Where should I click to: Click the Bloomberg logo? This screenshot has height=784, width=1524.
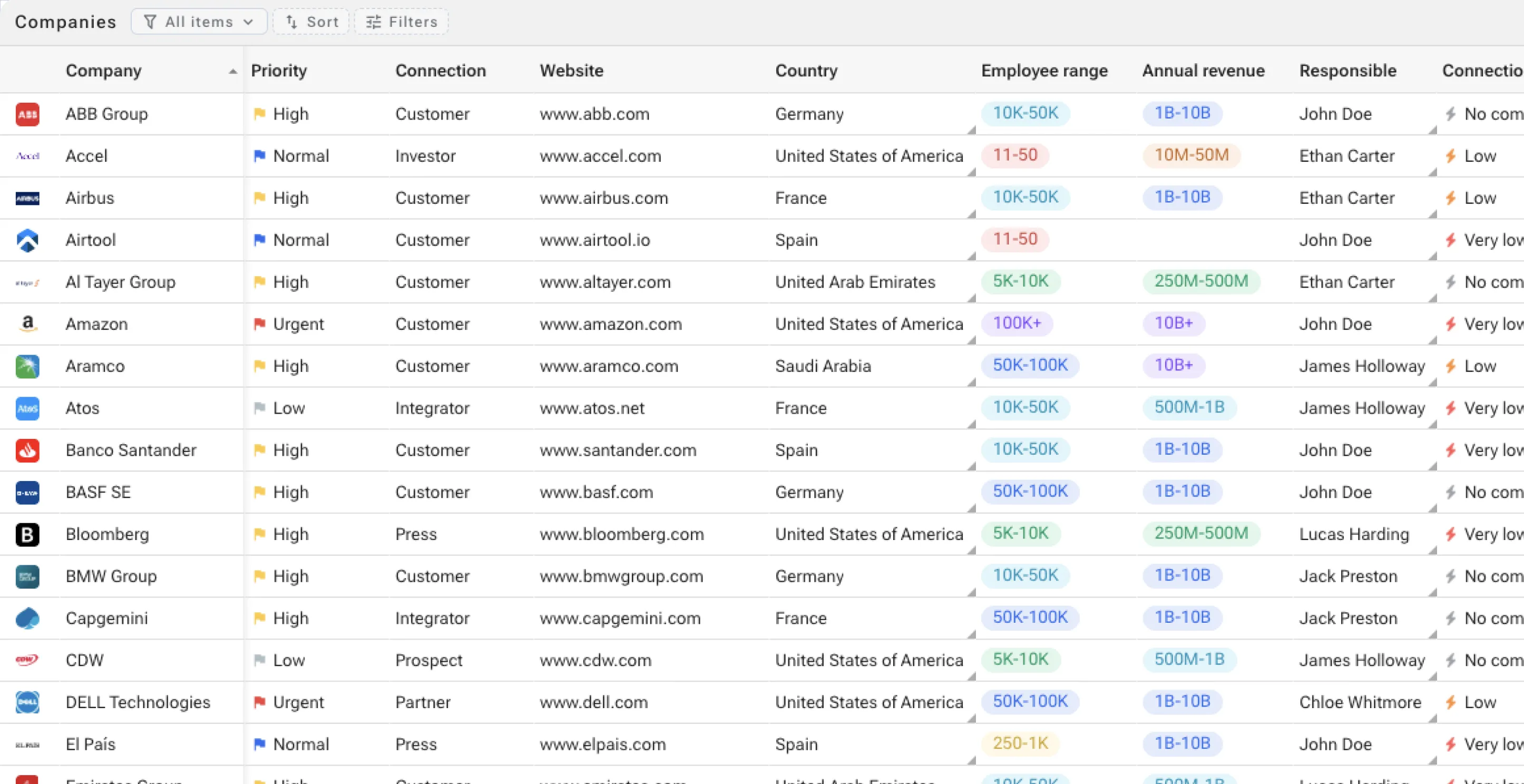pyautogui.click(x=27, y=534)
